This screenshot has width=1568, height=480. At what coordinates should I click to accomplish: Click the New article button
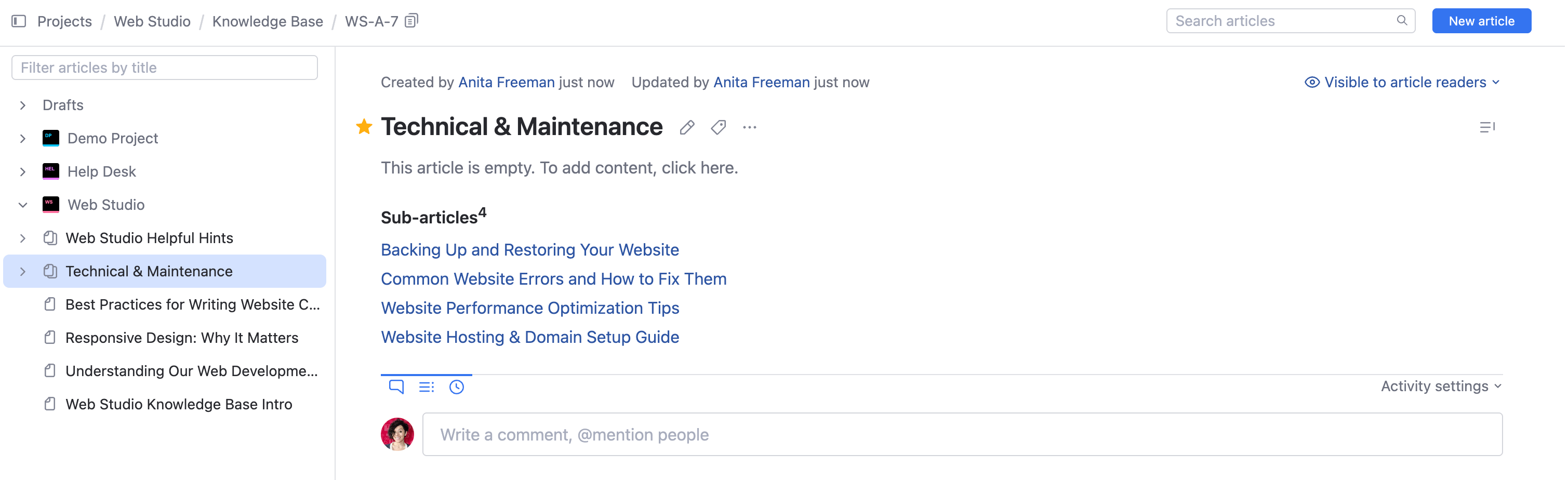[1481, 21]
